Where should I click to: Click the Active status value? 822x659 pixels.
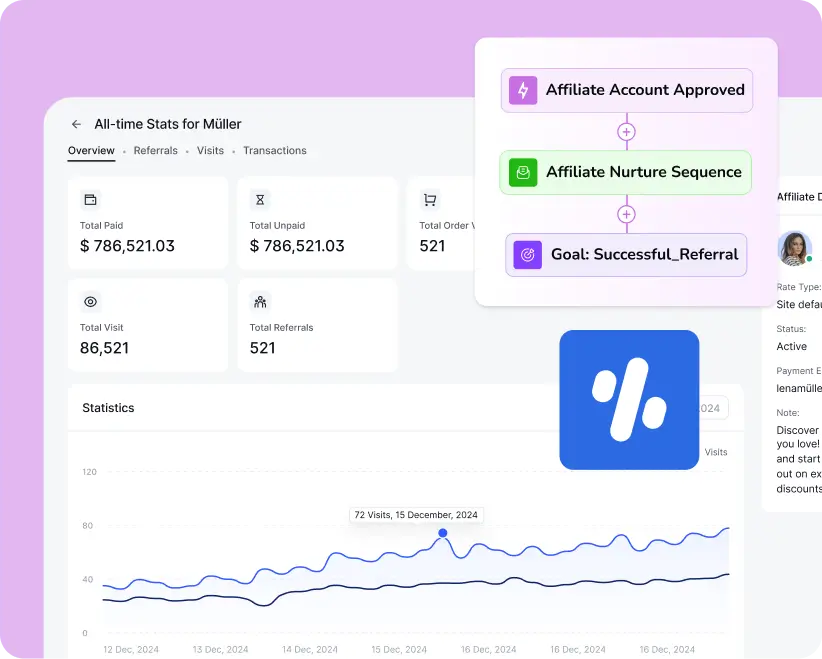point(792,347)
